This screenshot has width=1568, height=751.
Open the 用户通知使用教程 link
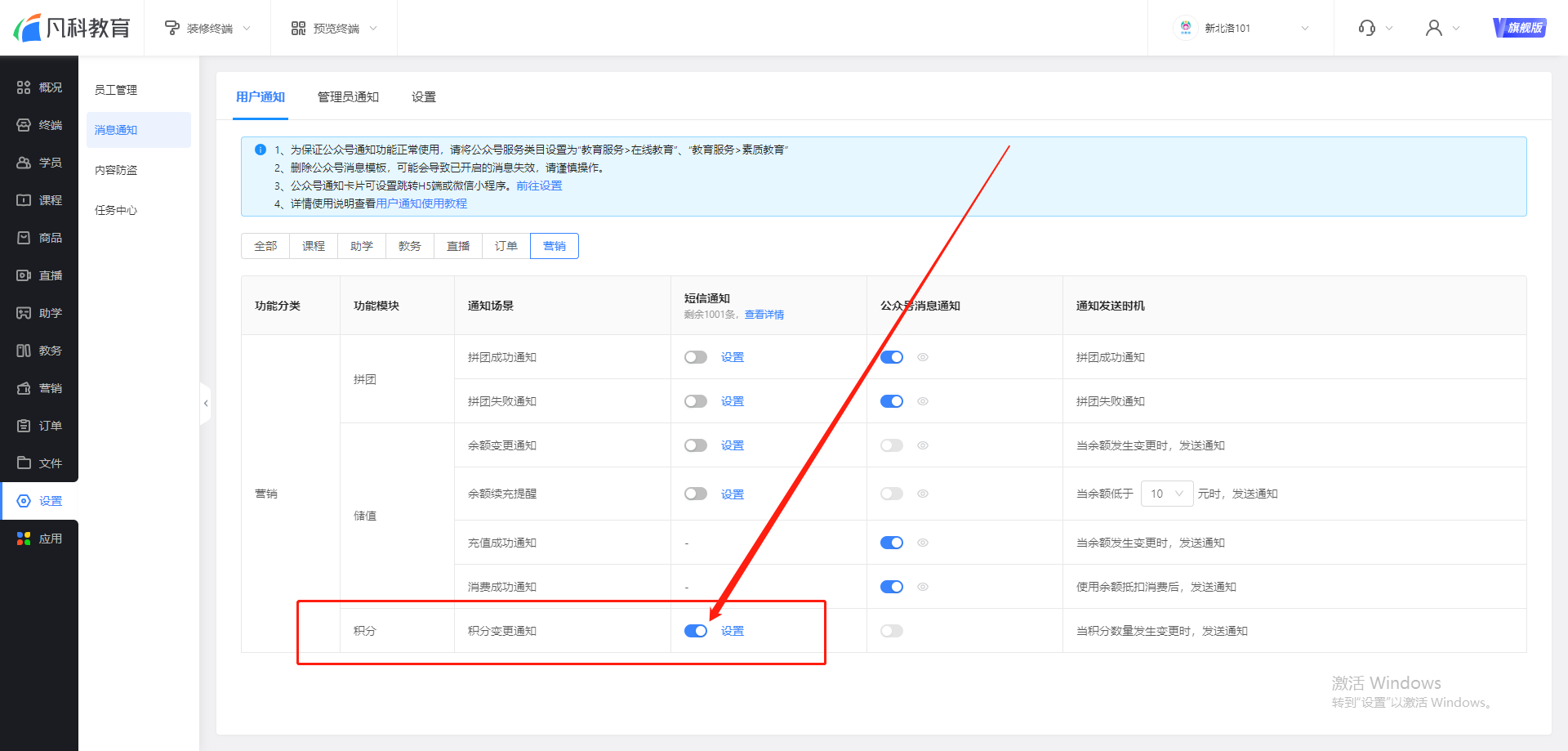pyautogui.click(x=421, y=203)
